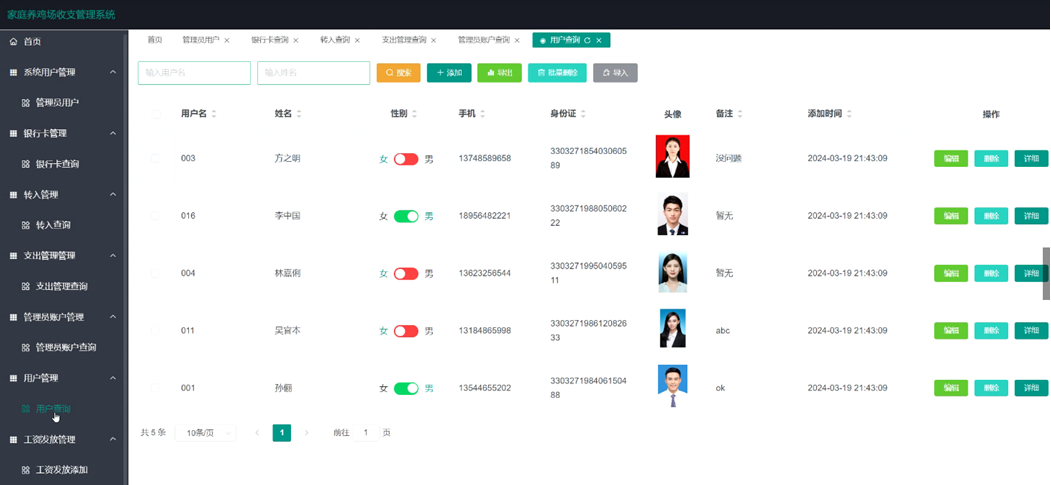
Task: Switch to the 转入查询 tab
Action: tap(335, 40)
